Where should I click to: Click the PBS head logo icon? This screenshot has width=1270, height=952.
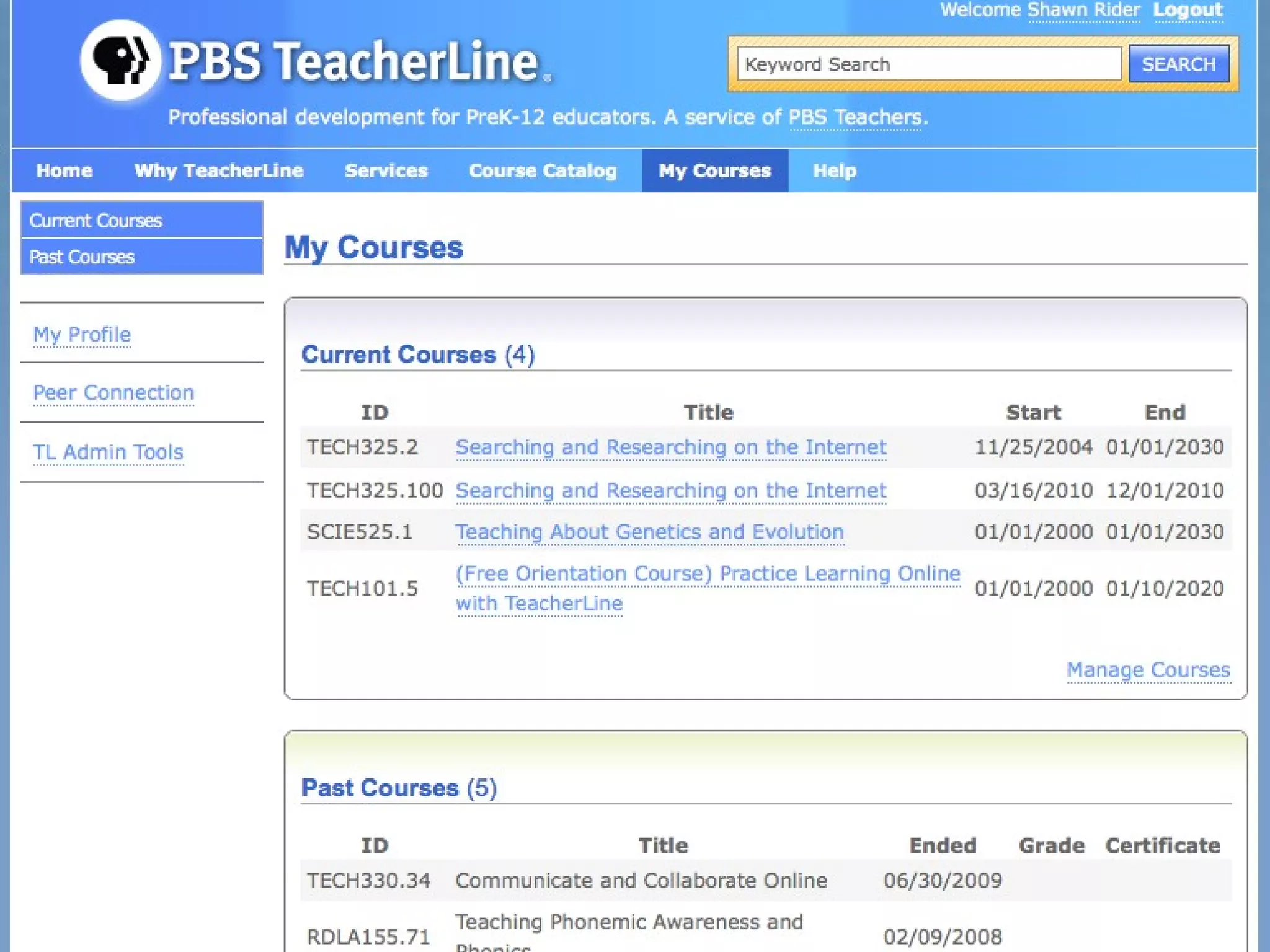click(120, 61)
